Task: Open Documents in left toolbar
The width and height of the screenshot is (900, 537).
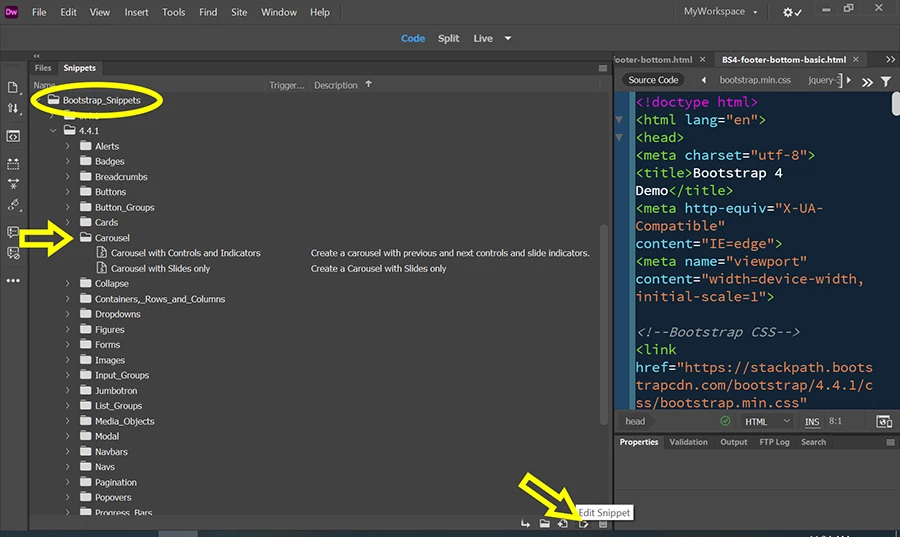Action: pyautogui.click(x=13, y=87)
